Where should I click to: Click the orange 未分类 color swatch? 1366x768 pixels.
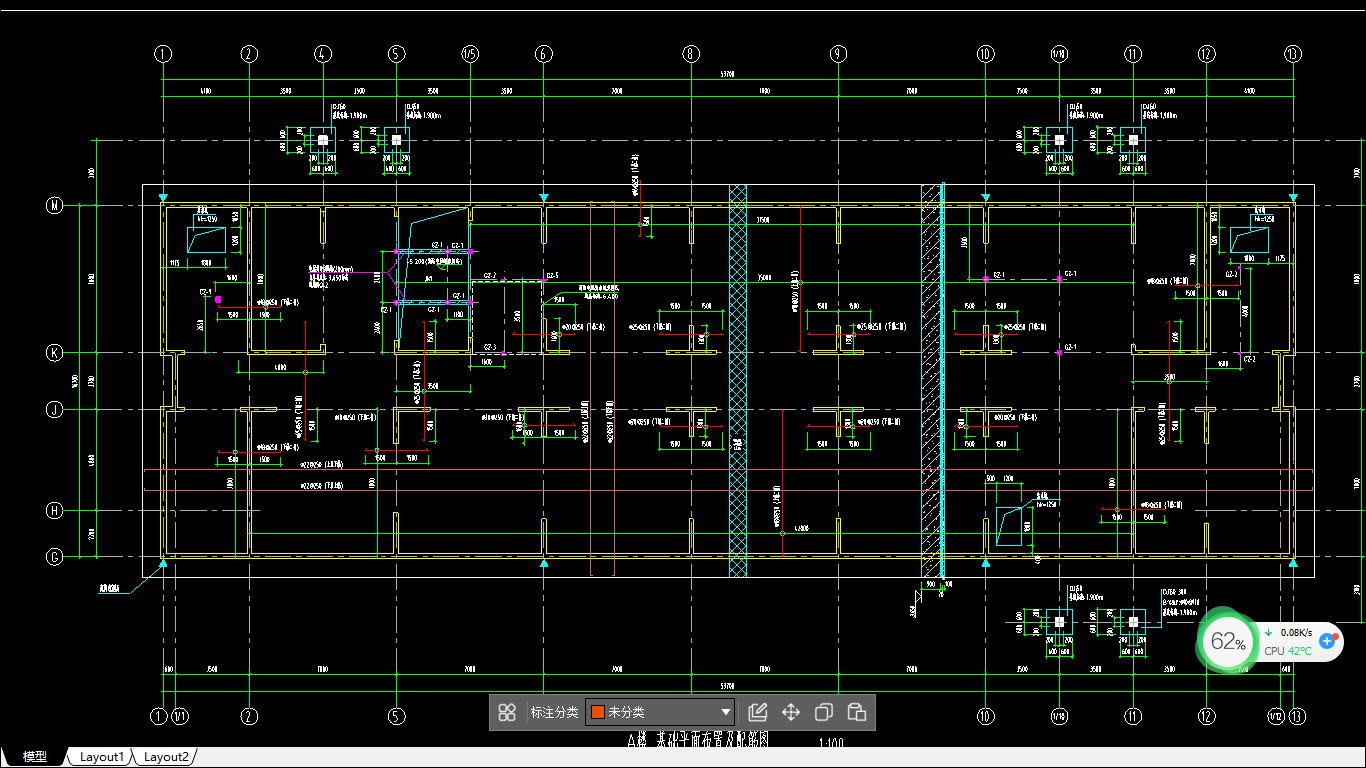point(598,712)
